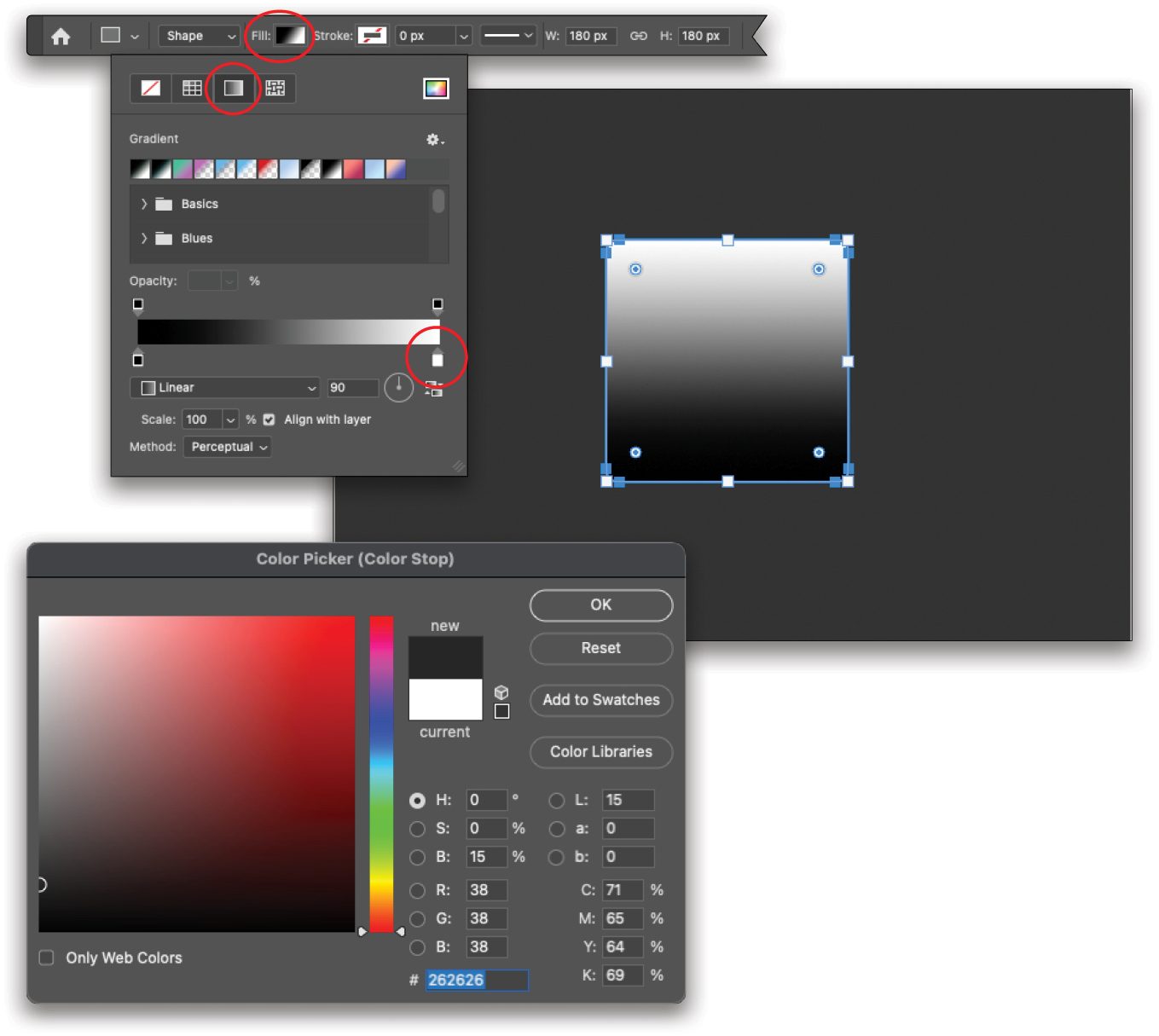
Task: Open the Color Picker via the rainbow swatch icon
Action: coord(436,88)
